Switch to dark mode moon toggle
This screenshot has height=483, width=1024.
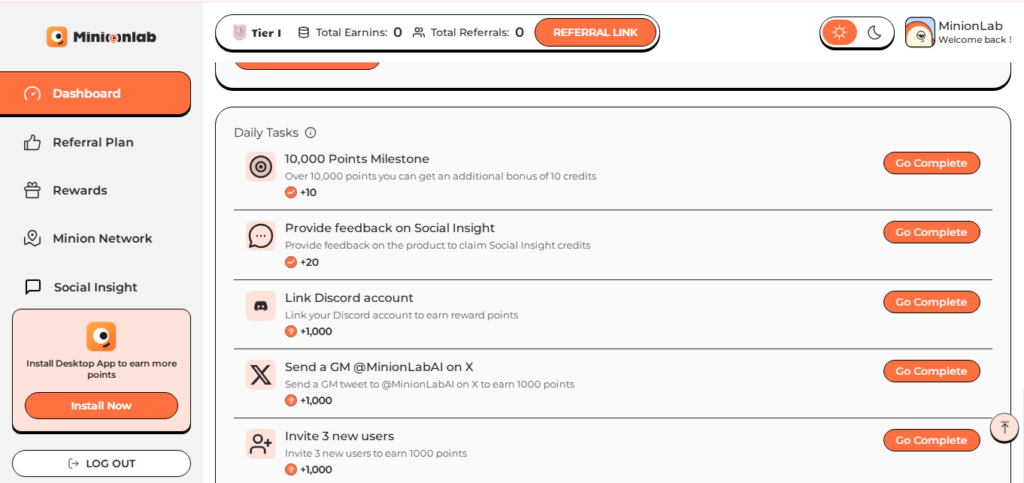pos(874,33)
